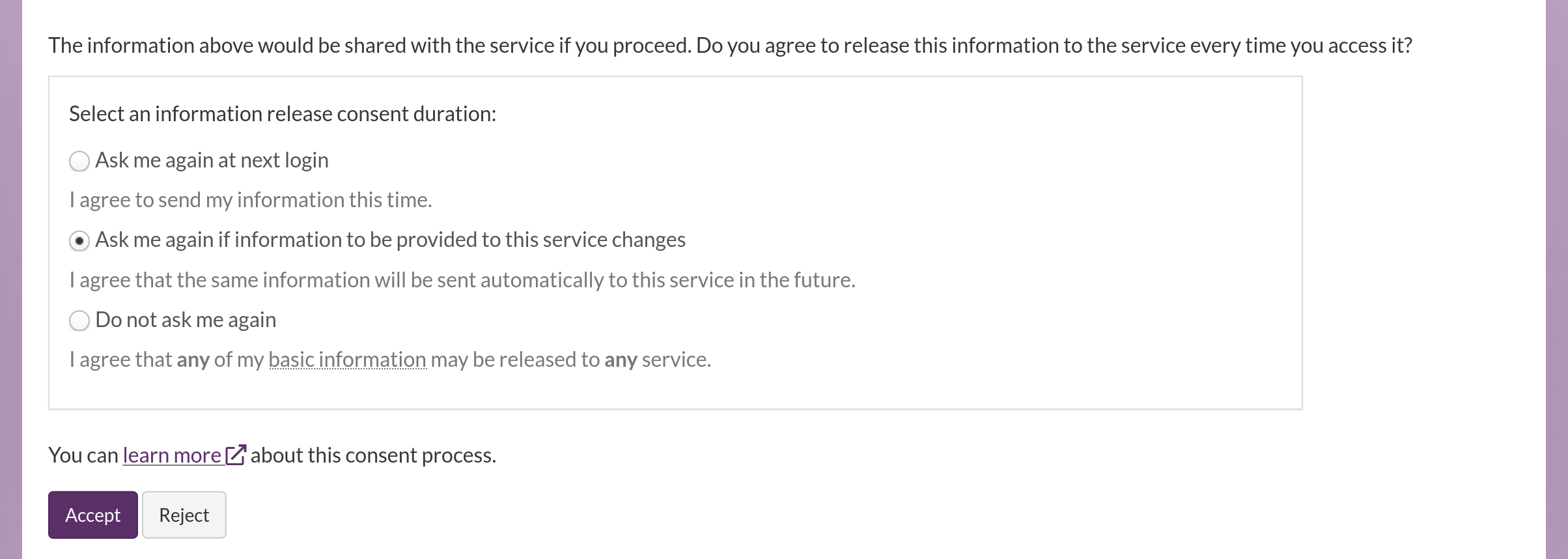Screen dimensions: 1568x559
Task: Click the words "You can" before learn more
Action: click(x=83, y=455)
